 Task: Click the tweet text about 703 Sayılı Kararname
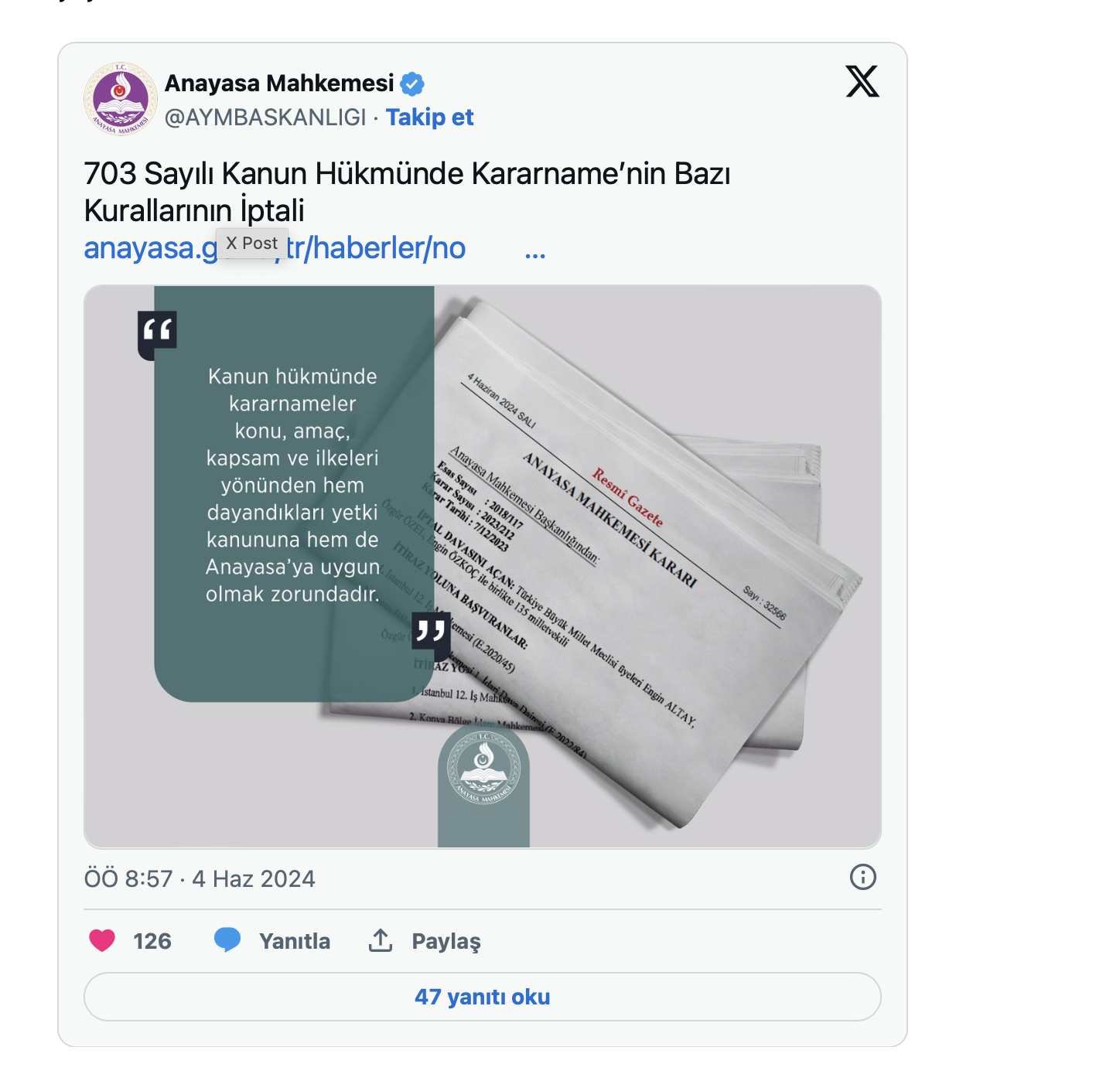tap(407, 192)
